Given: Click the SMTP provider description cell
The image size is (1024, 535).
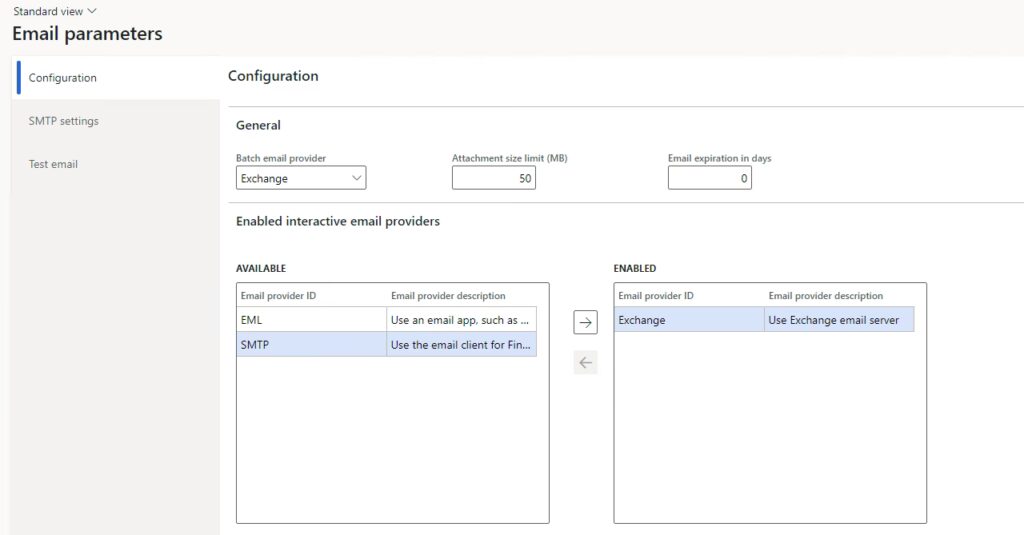Looking at the screenshot, I should [x=461, y=344].
